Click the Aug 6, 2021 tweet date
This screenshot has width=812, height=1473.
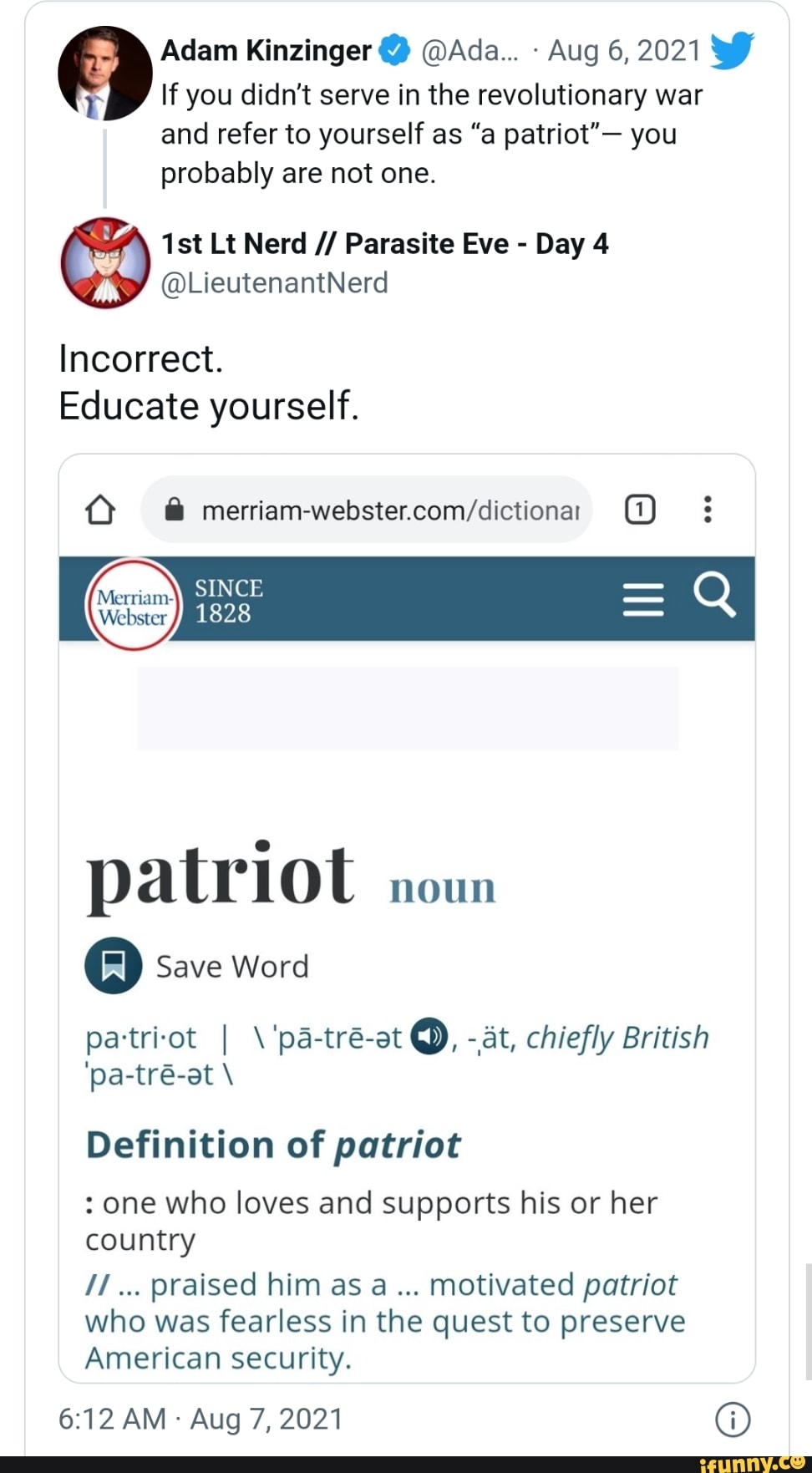pyautogui.click(x=624, y=51)
